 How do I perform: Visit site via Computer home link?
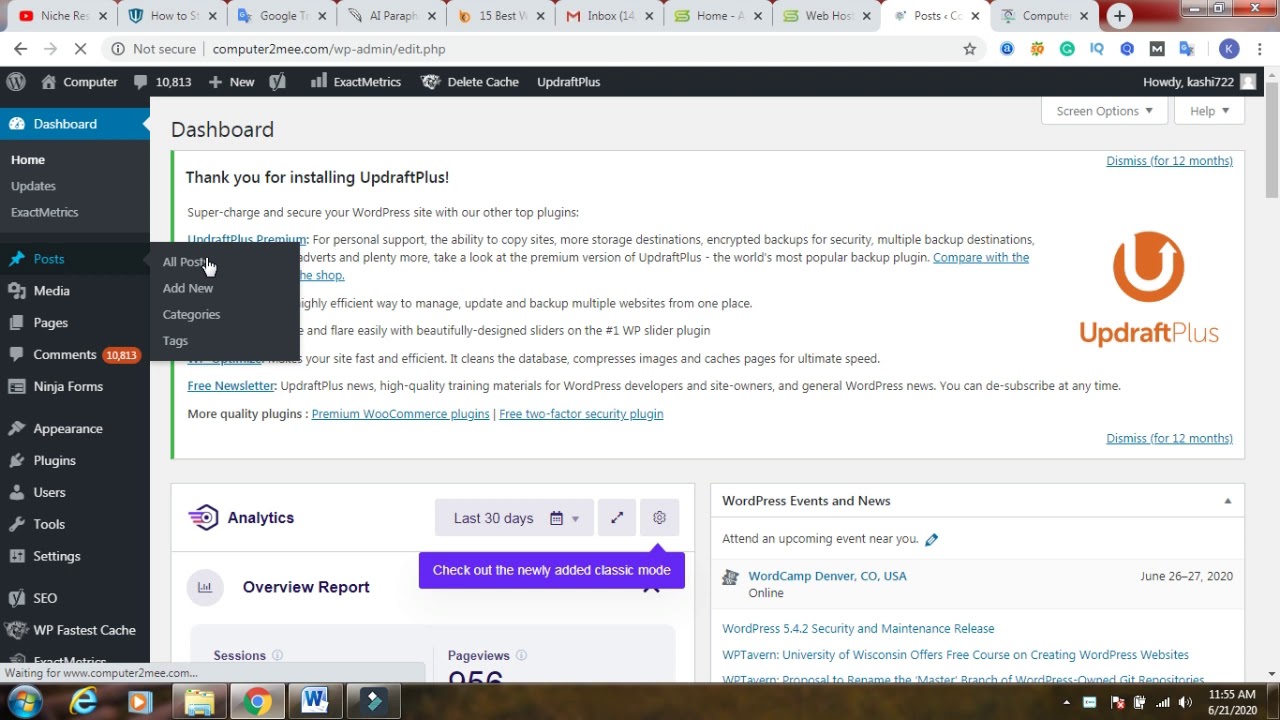[x=79, y=82]
